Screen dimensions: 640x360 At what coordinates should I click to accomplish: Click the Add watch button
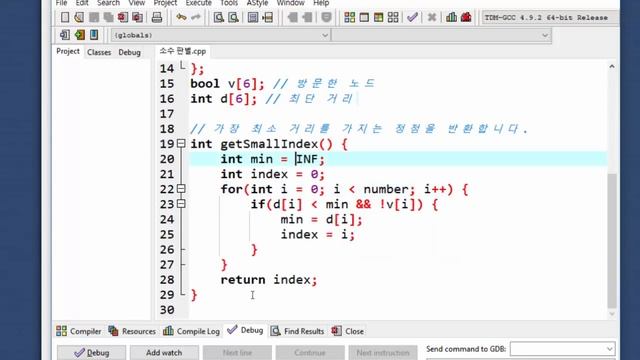tap(164, 353)
